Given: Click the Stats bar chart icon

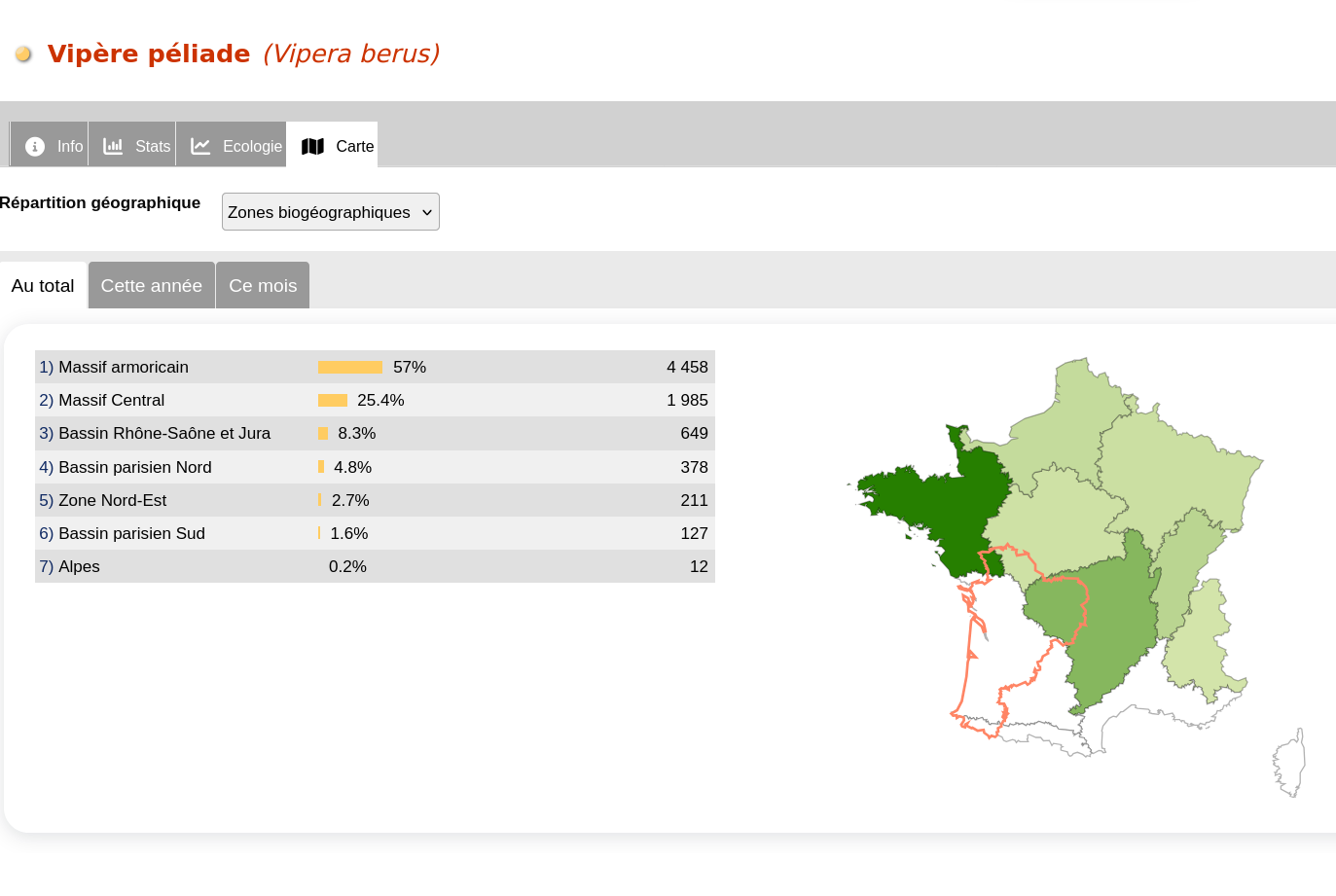Looking at the screenshot, I should (113, 146).
